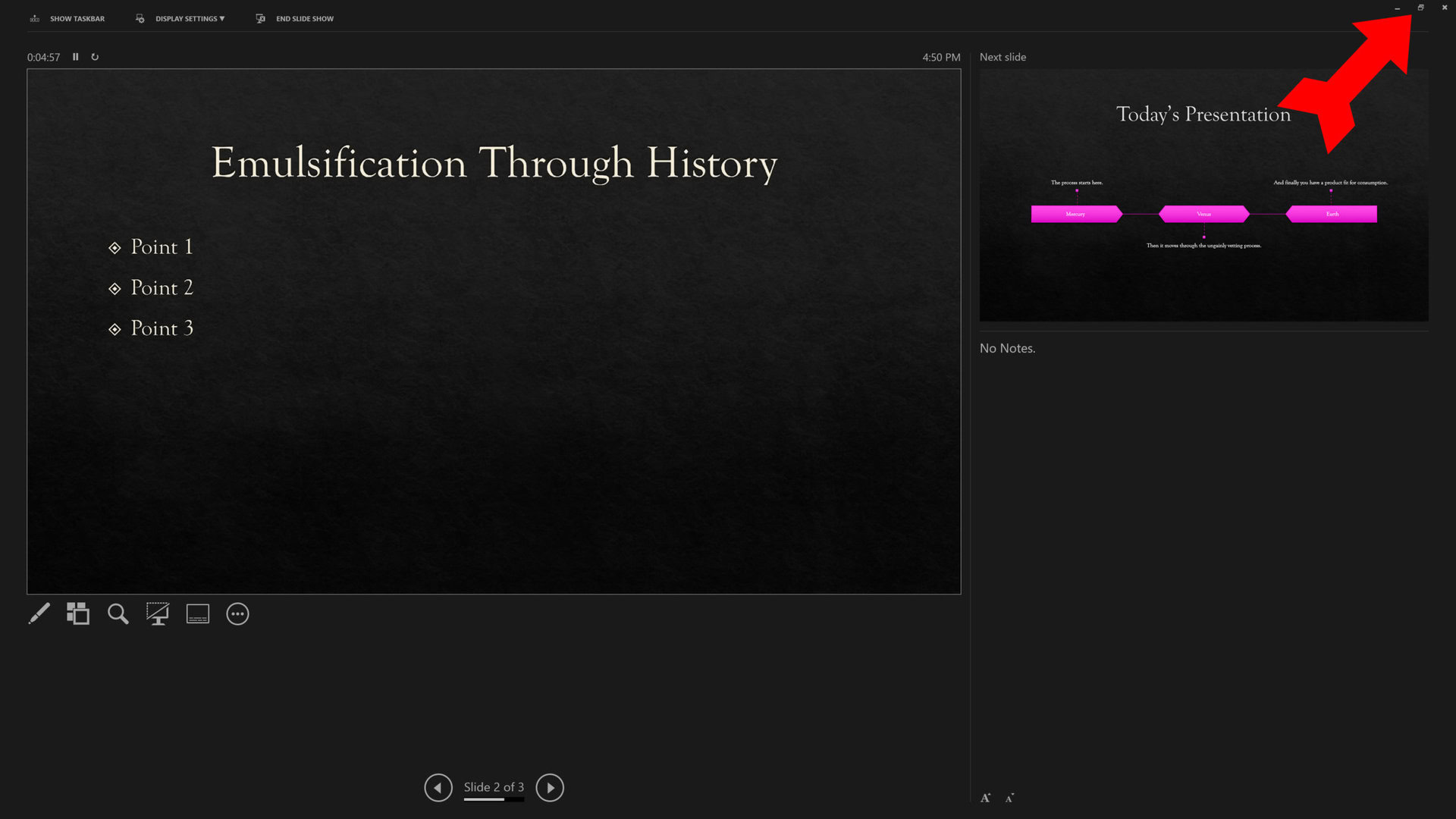Restore down the presenter view window
Screen dimensions: 1456x819
tap(1420, 8)
